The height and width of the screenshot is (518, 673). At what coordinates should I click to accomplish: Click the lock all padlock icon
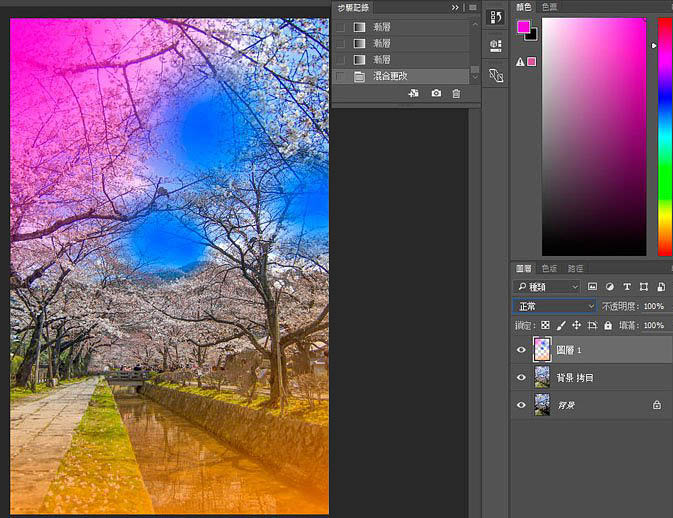click(609, 325)
